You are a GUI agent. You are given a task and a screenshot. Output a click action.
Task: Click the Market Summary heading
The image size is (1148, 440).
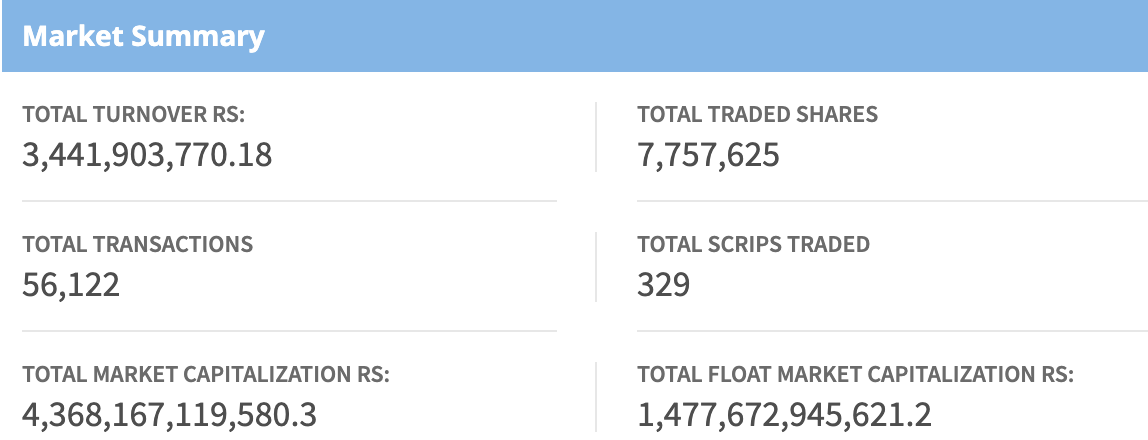point(143,37)
